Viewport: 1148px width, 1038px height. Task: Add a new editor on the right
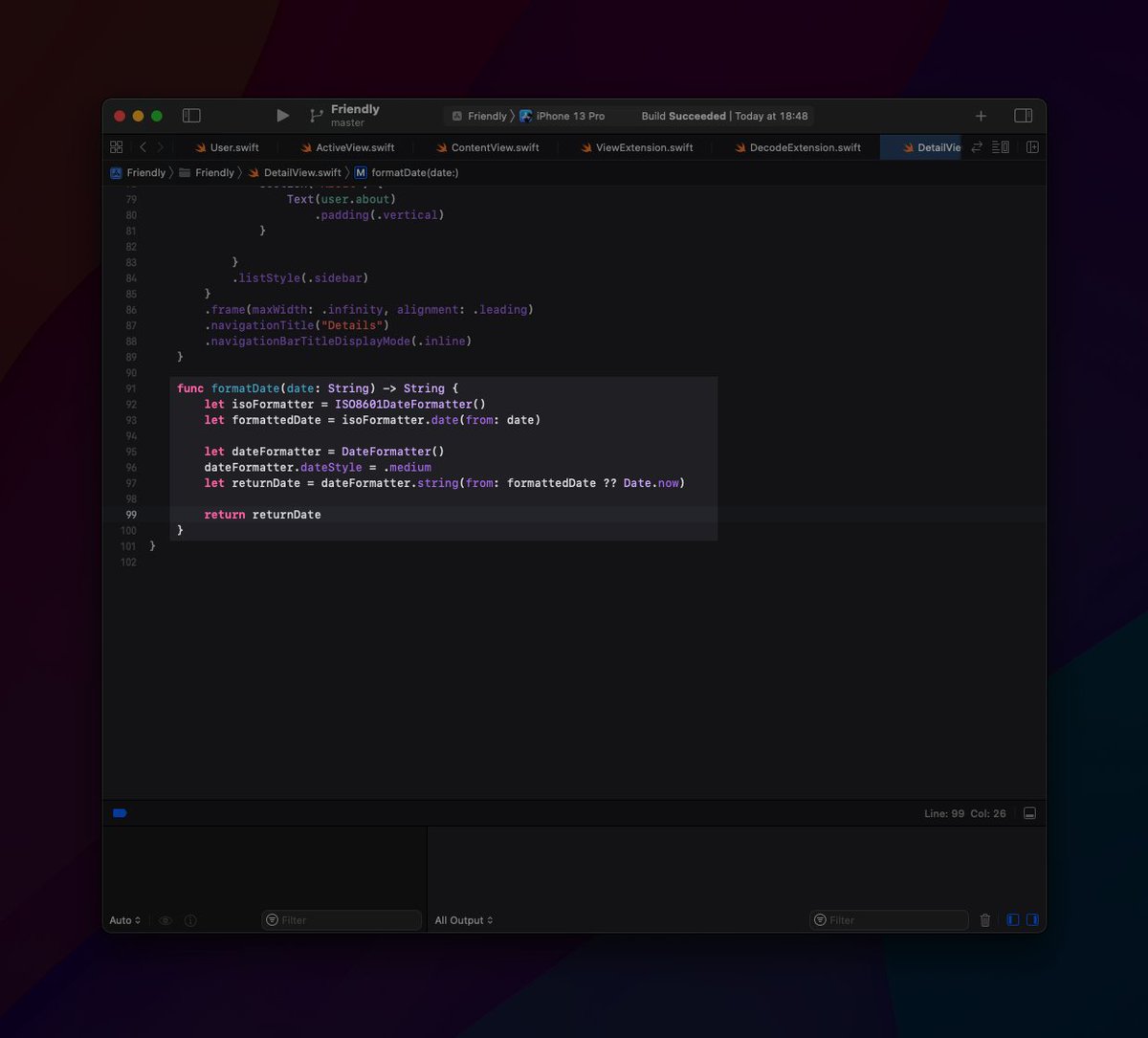pos(1032,147)
